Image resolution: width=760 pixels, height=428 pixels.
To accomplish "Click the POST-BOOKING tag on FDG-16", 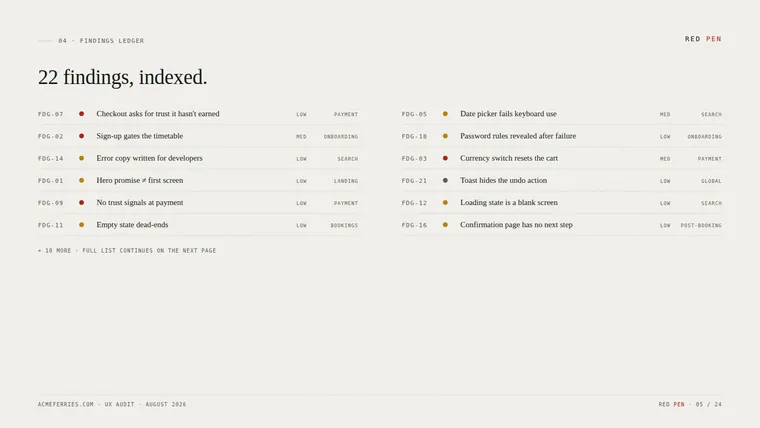I will [x=701, y=225].
